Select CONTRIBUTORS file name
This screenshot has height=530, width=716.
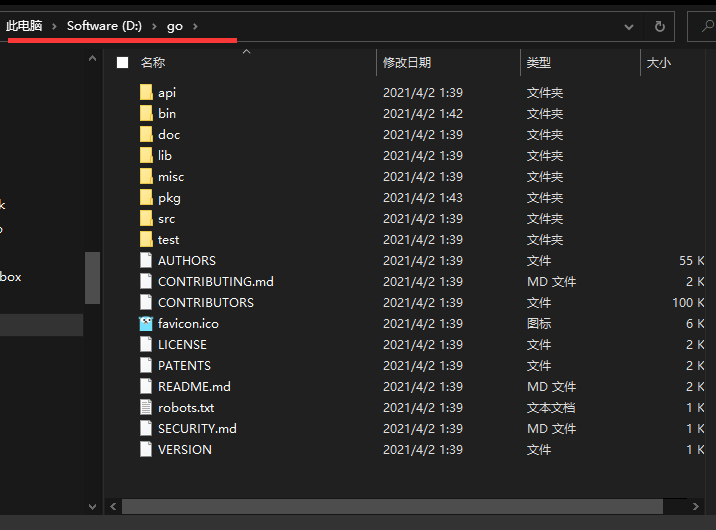point(205,302)
